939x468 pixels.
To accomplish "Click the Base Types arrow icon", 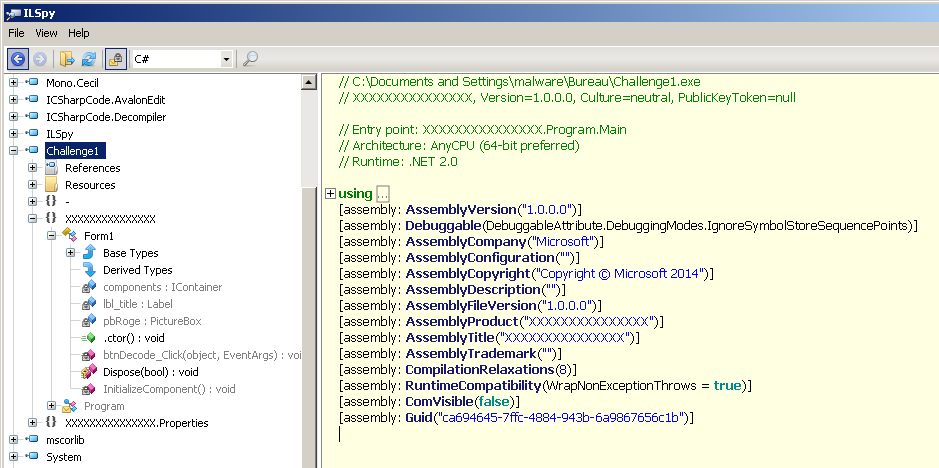I will tap(89, 253).
